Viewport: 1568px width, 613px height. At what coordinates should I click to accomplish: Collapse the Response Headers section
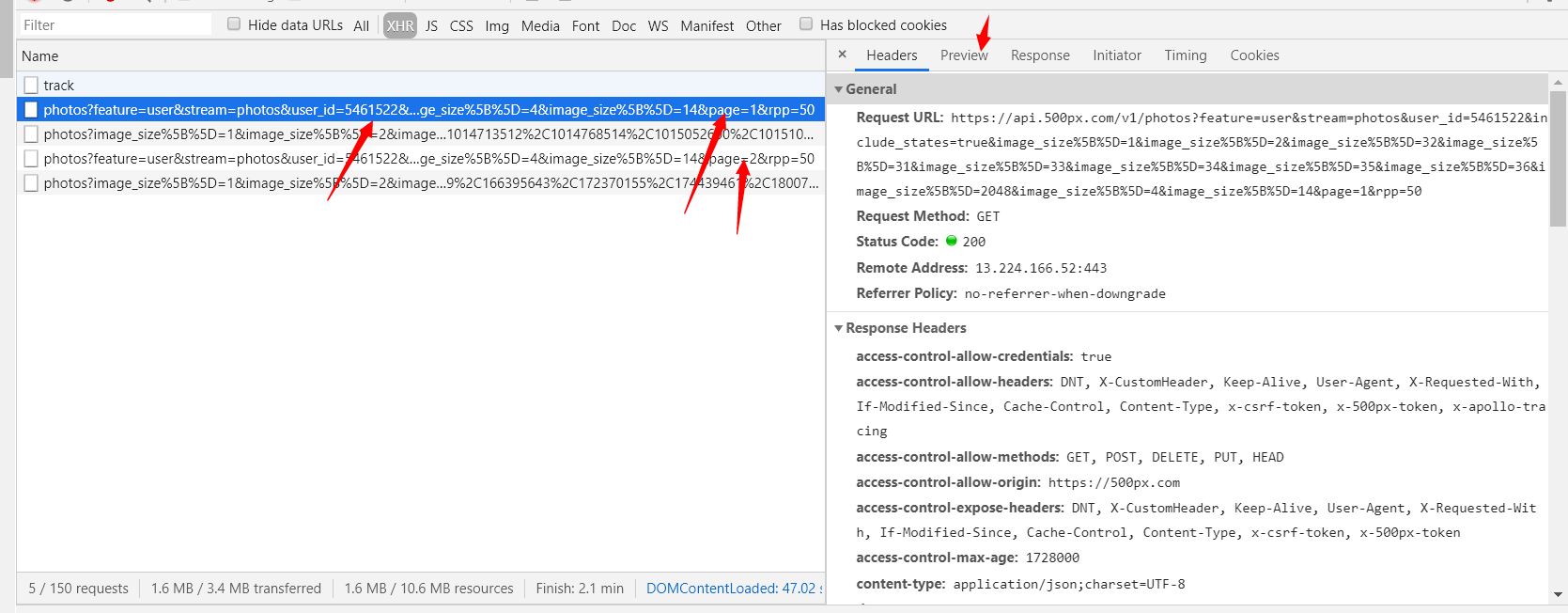click(839, 328)
